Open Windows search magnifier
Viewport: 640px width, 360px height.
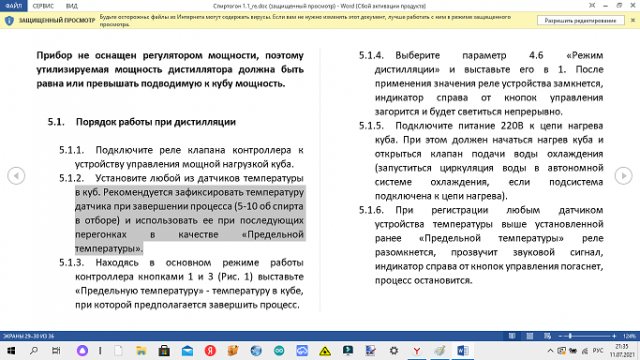coord(34,351)
